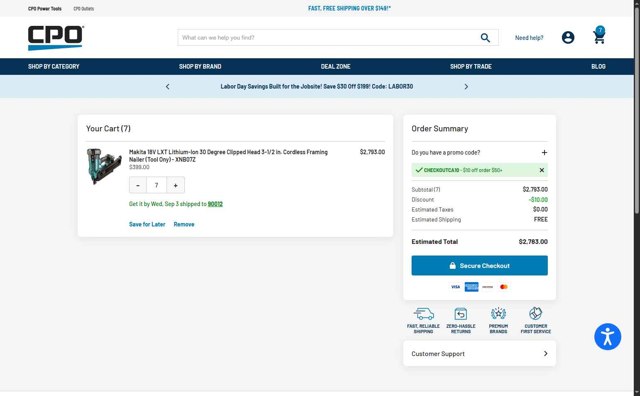Click the quantity field showing 7
This screenshot has height=396, width=640.
(156, 185)
